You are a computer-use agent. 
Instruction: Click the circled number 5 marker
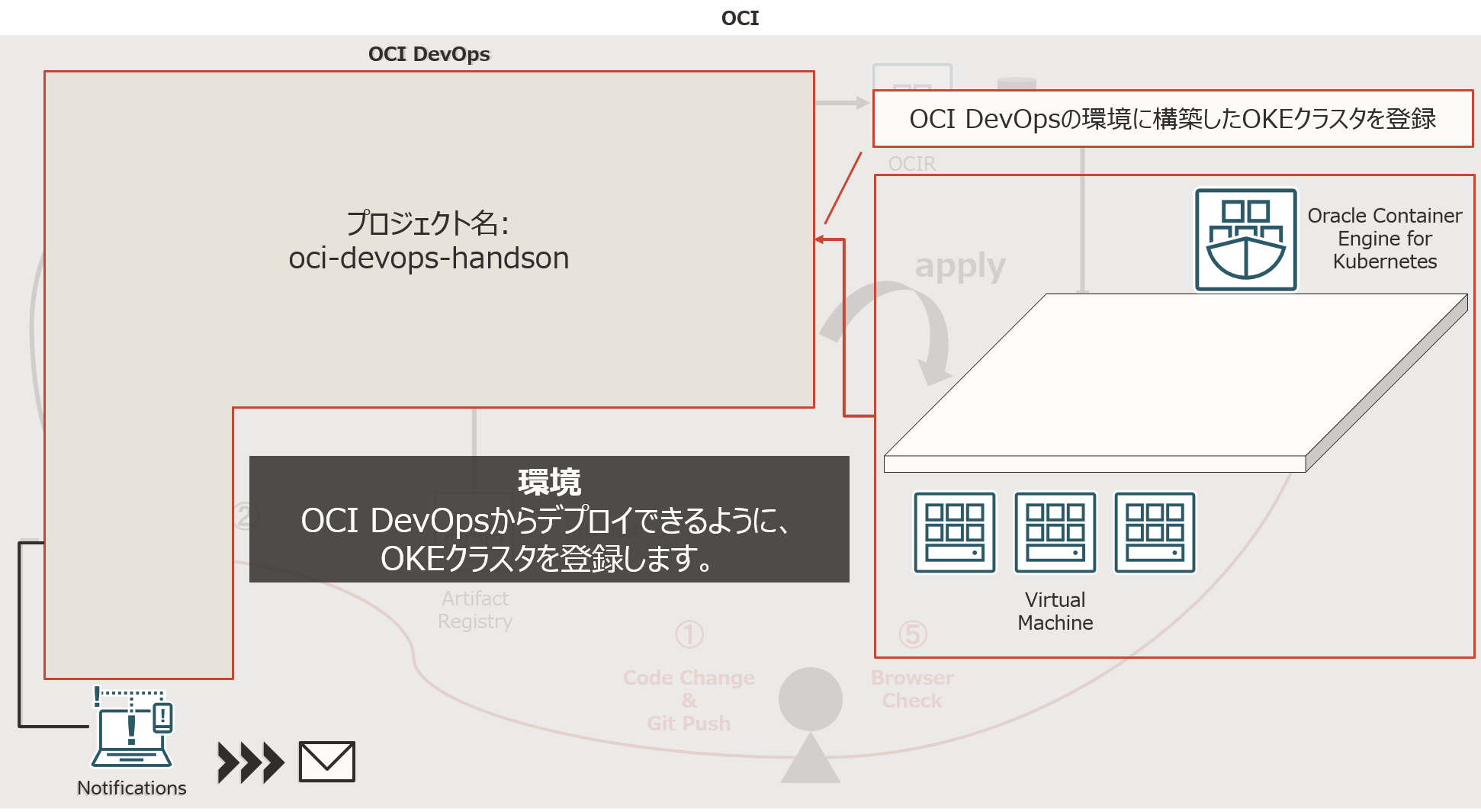pyautogui.click(x=913, y=634)
